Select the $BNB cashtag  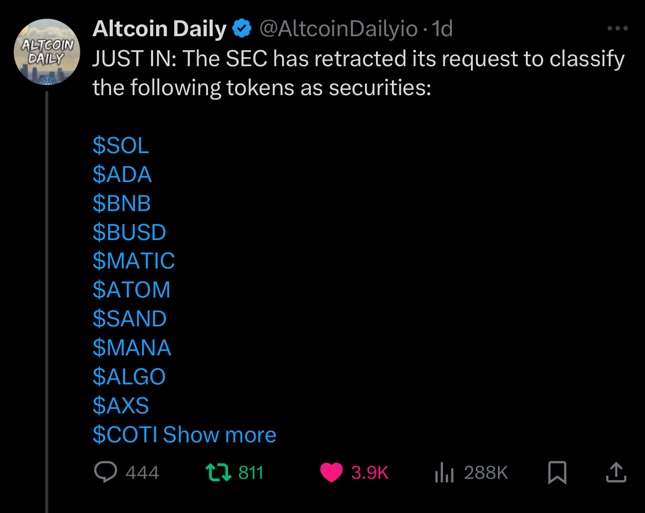click(122, 203)
